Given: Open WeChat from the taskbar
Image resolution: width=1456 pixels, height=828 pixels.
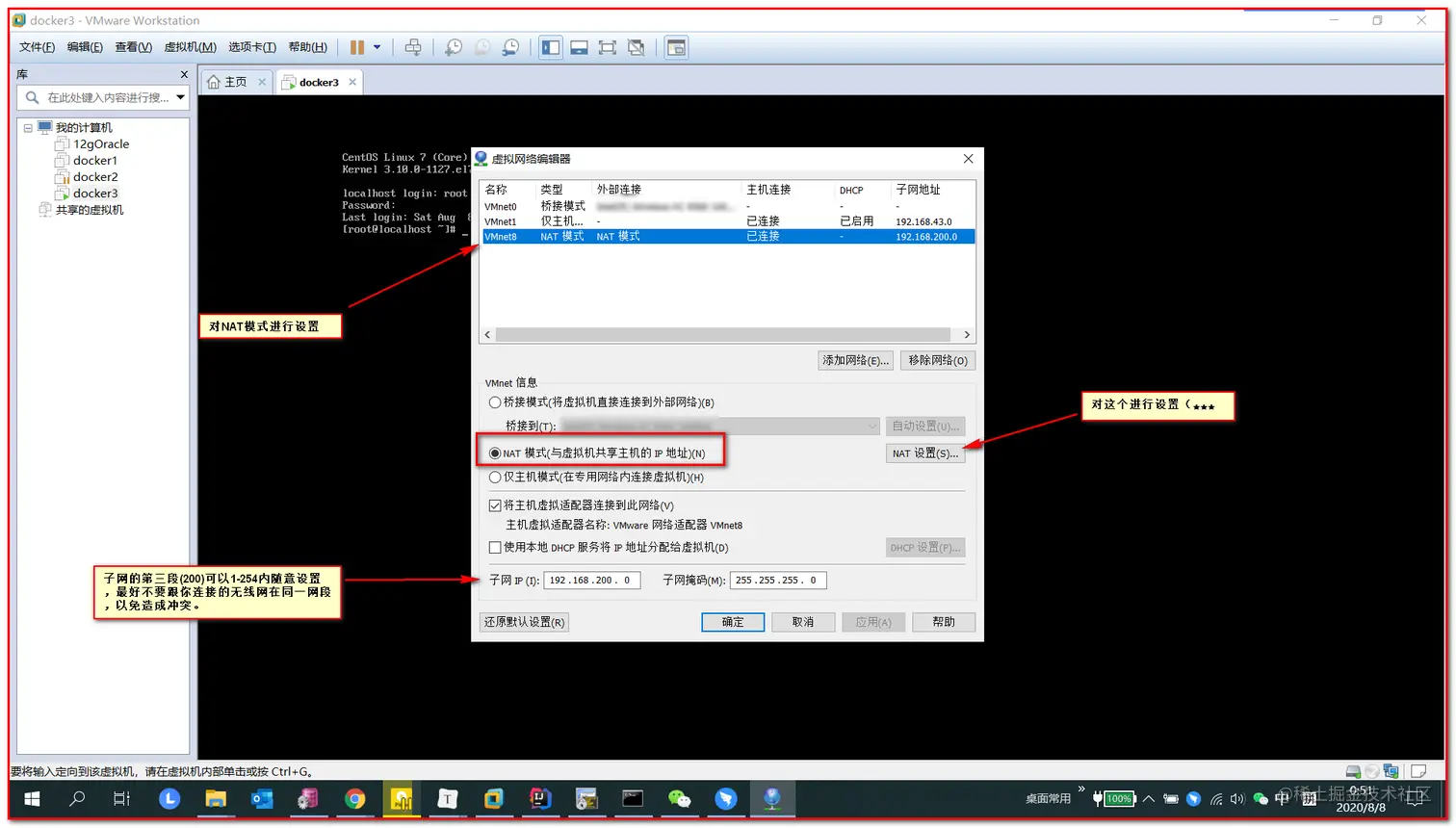Looking at the screenshot, I should (x=680, y=799).
